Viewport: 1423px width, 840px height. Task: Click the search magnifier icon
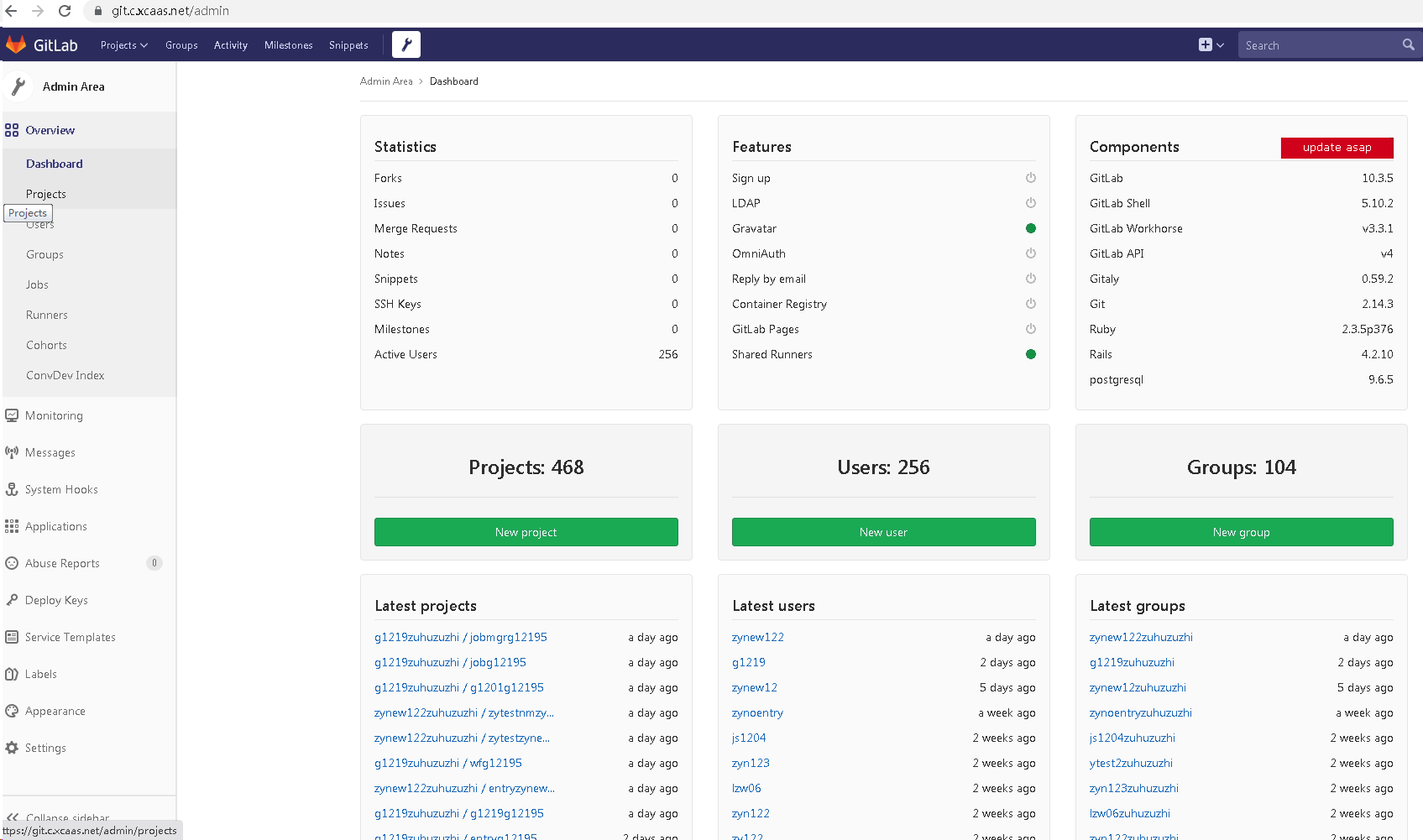point(1408,44)
